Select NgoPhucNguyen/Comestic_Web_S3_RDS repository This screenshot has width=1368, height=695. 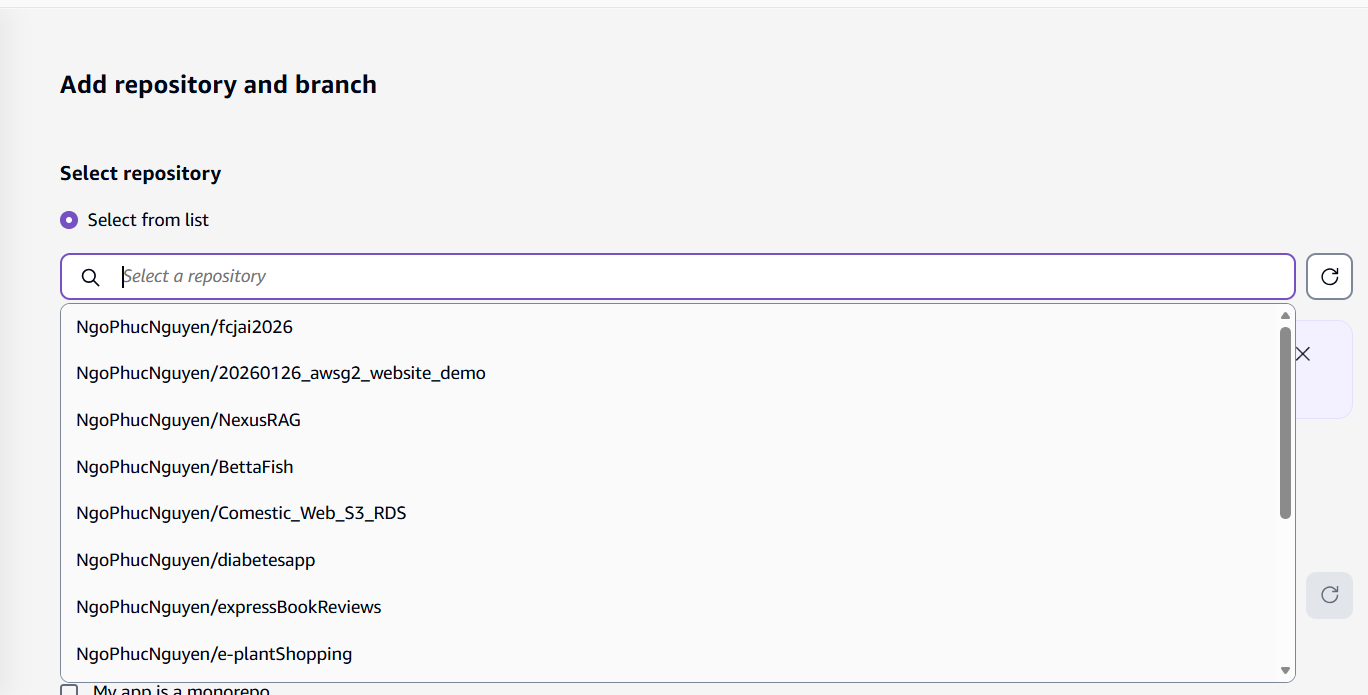[241, 512]
